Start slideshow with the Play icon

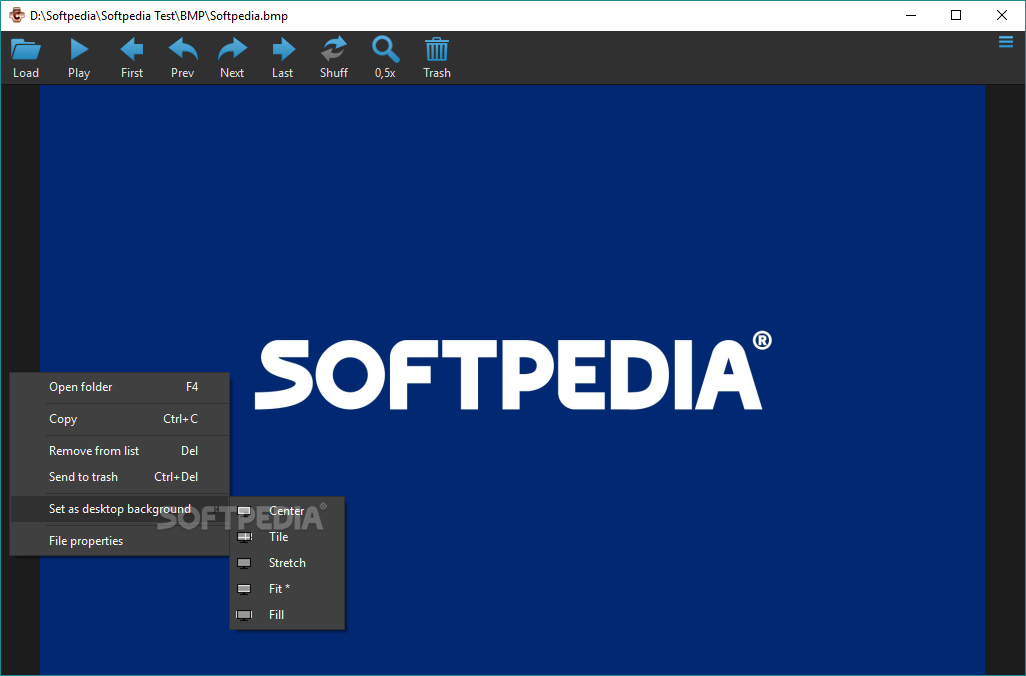(x=79, y=58)
